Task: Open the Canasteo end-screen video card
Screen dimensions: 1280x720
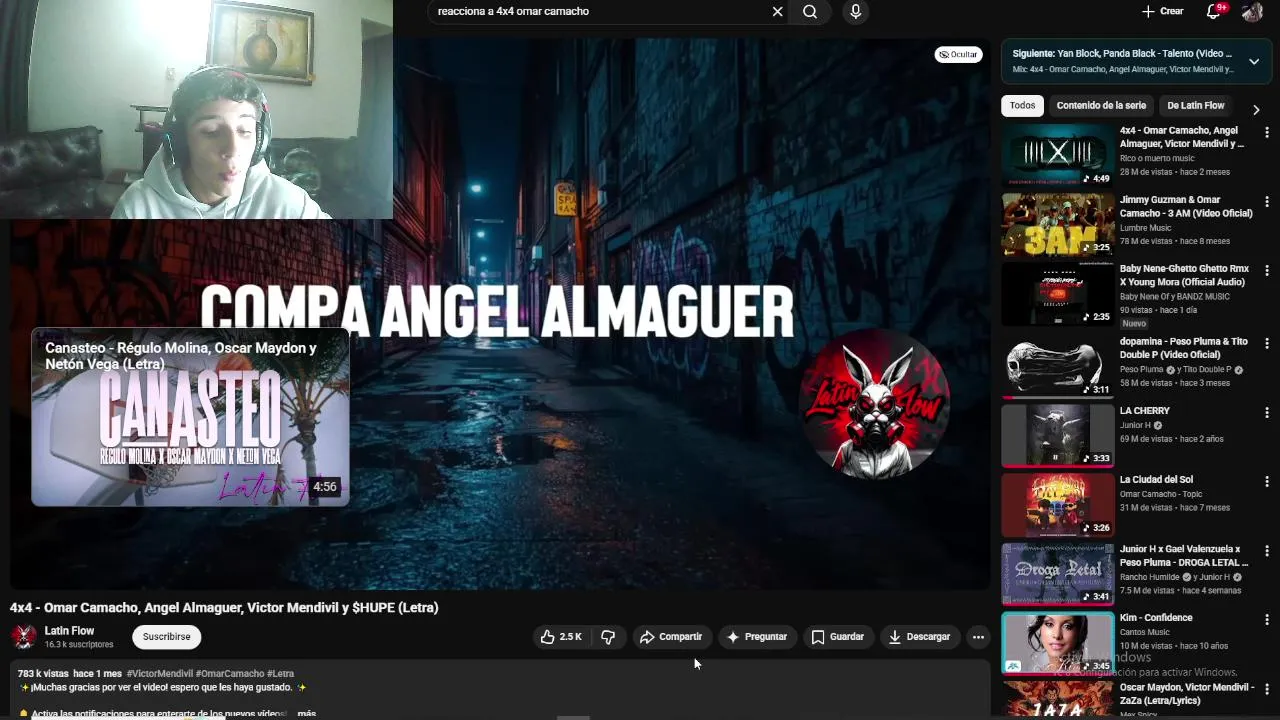Action: click(x=190, y=417)
